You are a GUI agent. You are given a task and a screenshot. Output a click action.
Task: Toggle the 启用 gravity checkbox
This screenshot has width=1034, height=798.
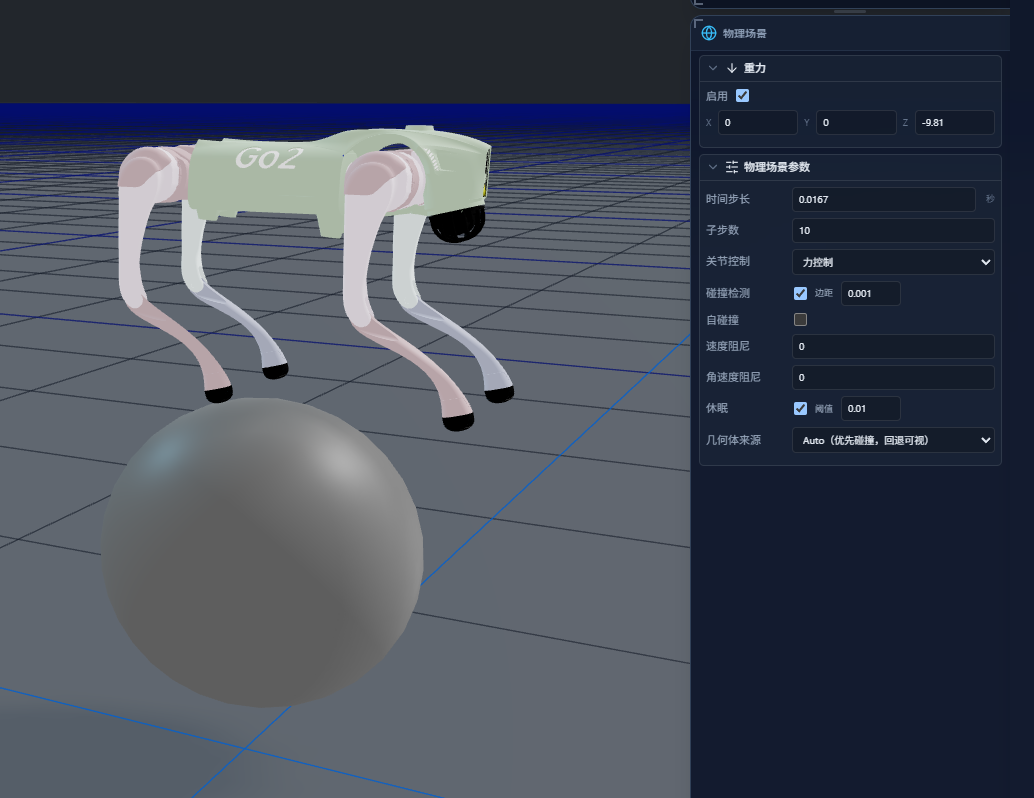tap(743, 96)
